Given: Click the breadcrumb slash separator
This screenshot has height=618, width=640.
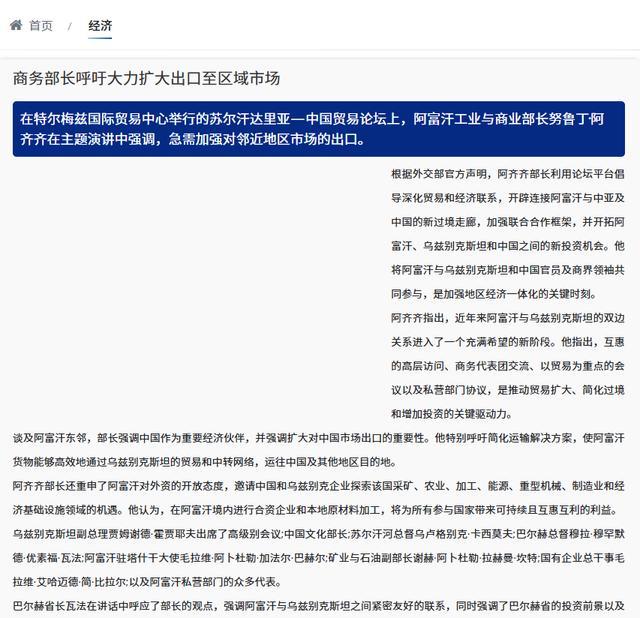Looking at the screenshot, I should point(70,27).
